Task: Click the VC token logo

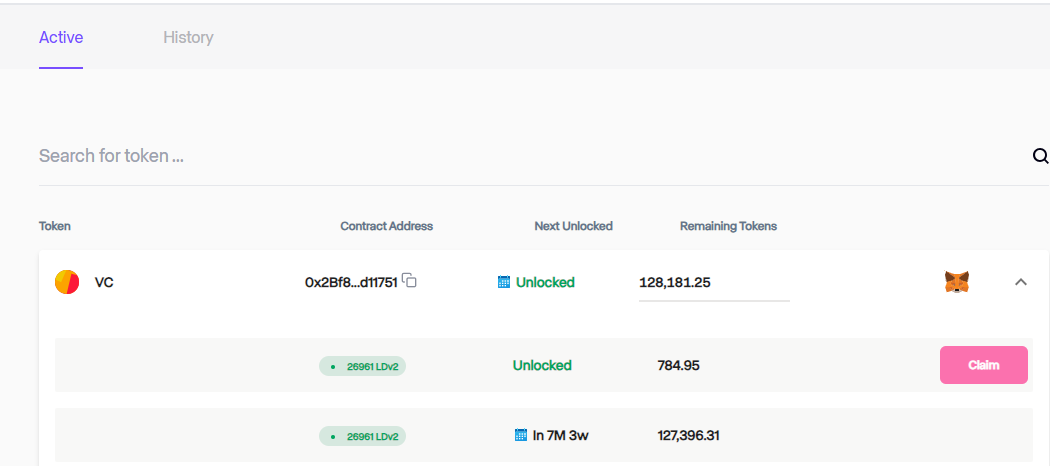Action: (67, 282)
